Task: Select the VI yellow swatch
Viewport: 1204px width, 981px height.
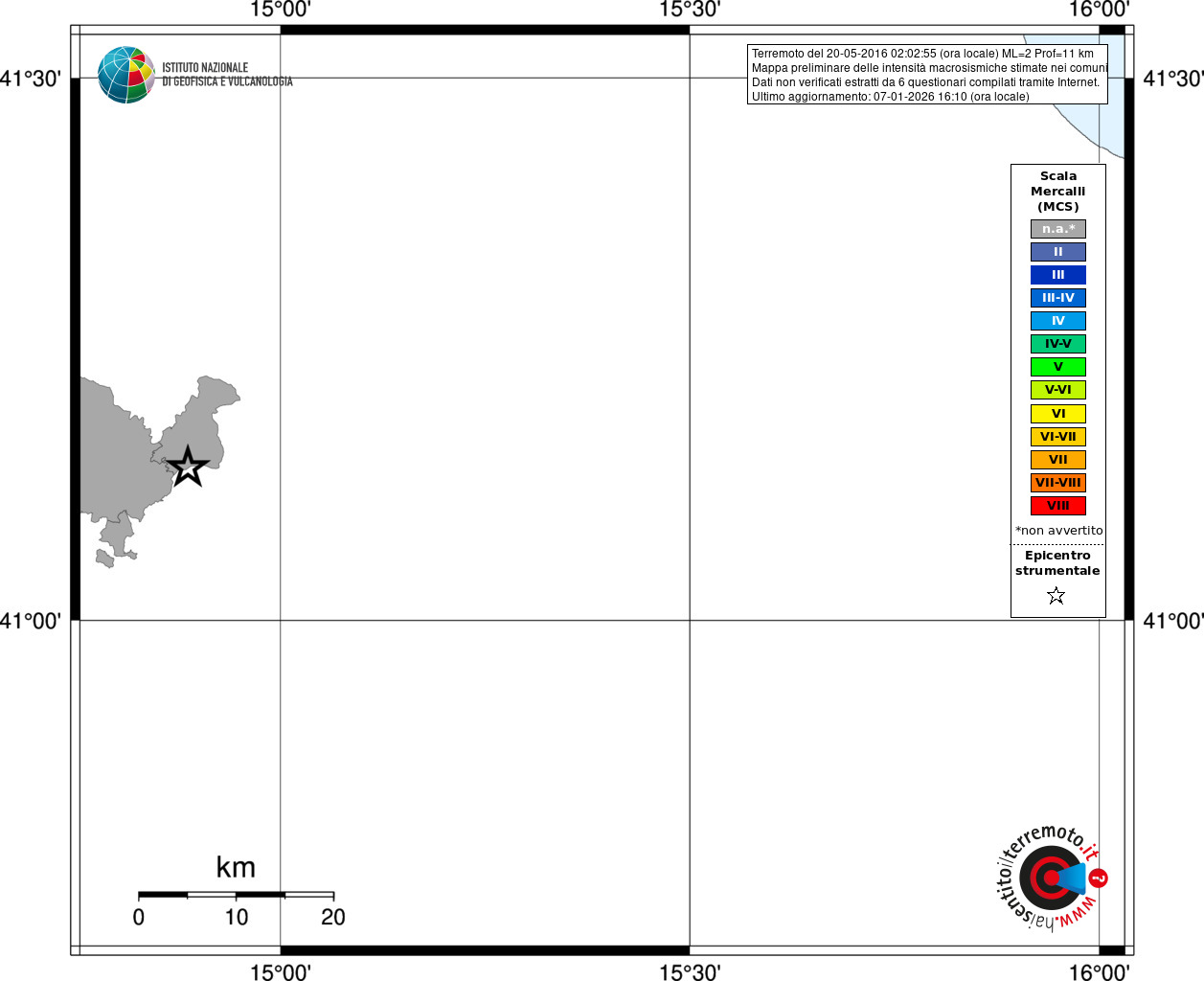Action: (x=1057, y=414)
